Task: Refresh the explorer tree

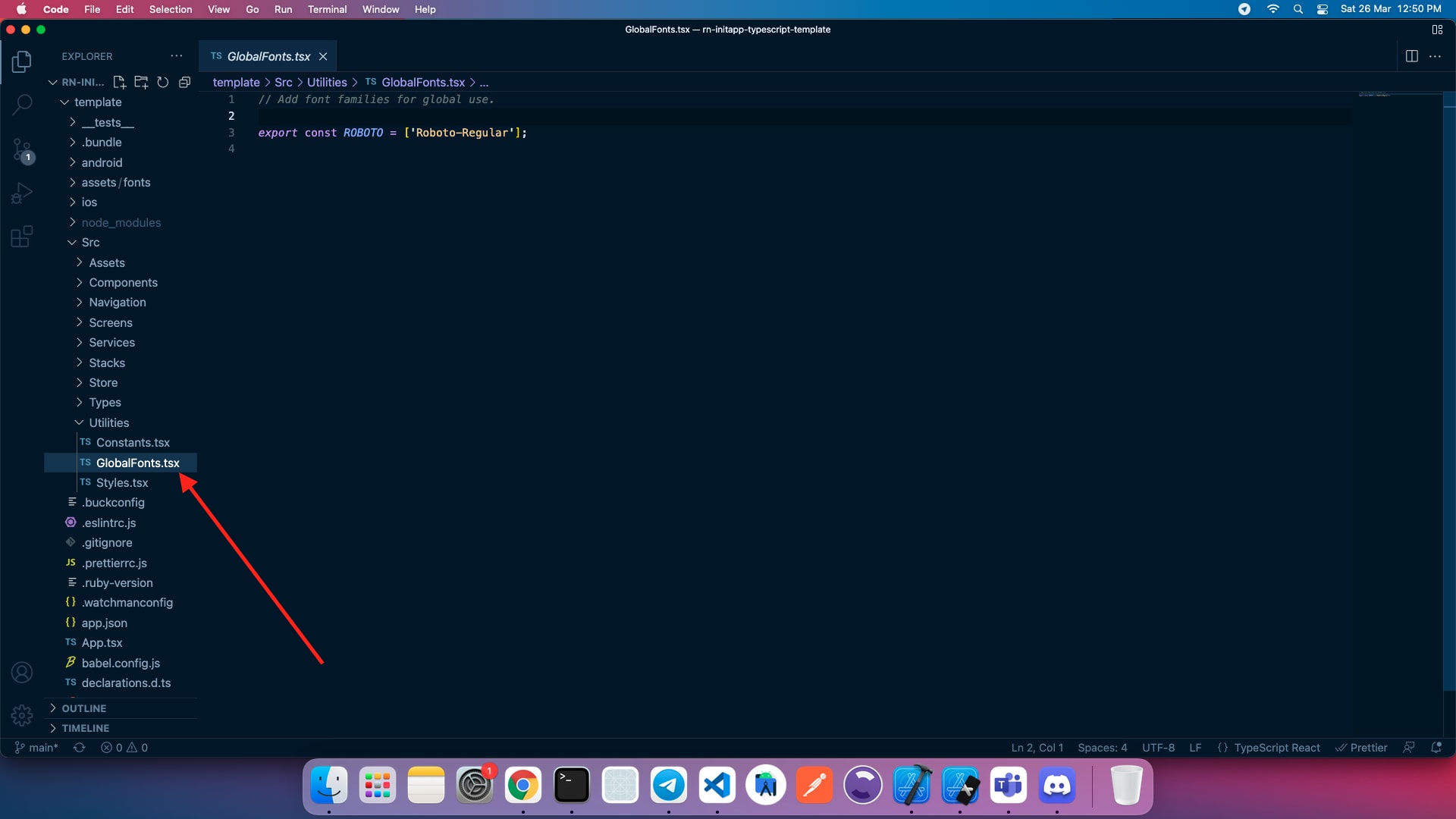Action: 162,82
